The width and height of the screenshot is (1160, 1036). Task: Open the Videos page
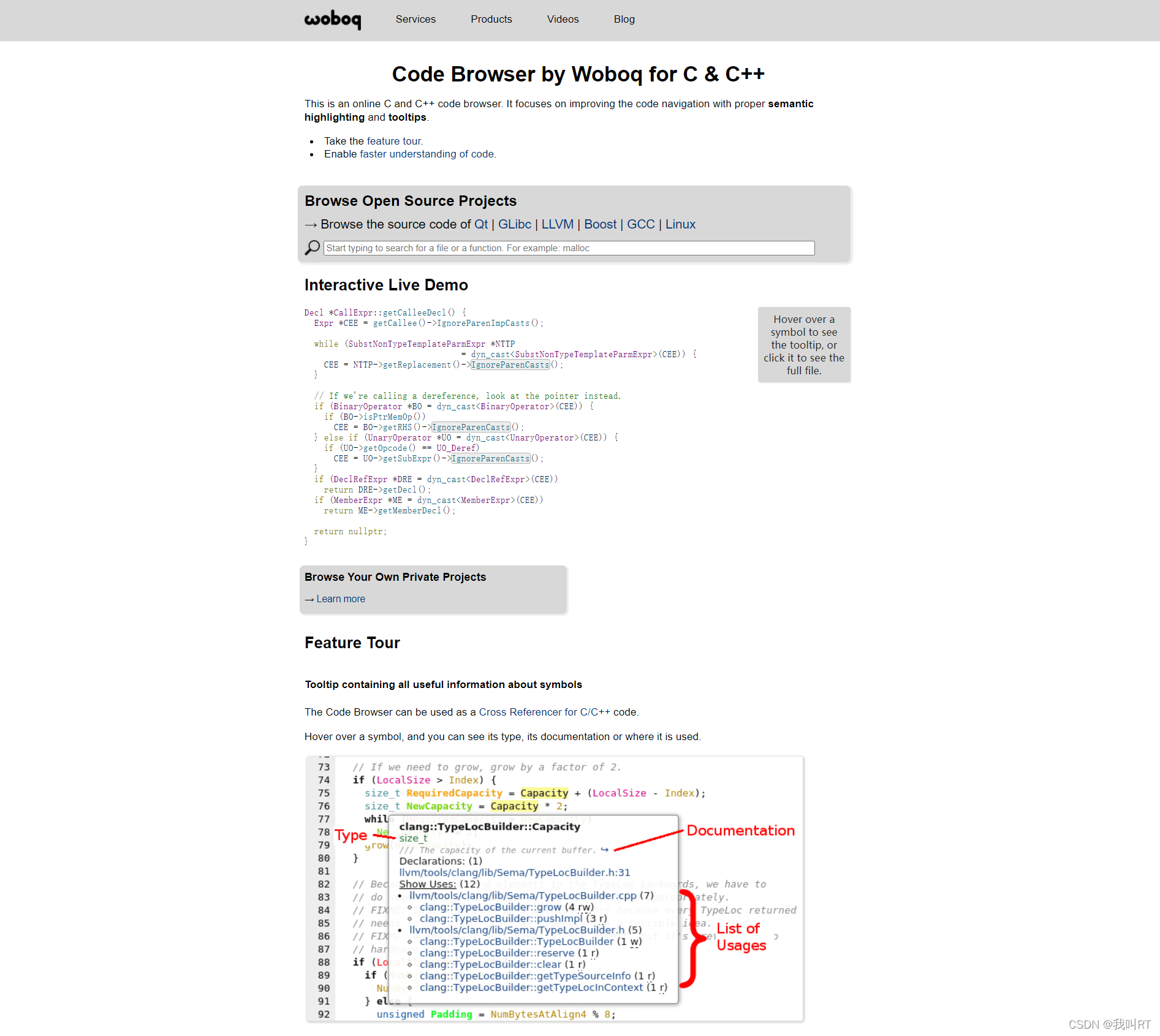point(563,19)
